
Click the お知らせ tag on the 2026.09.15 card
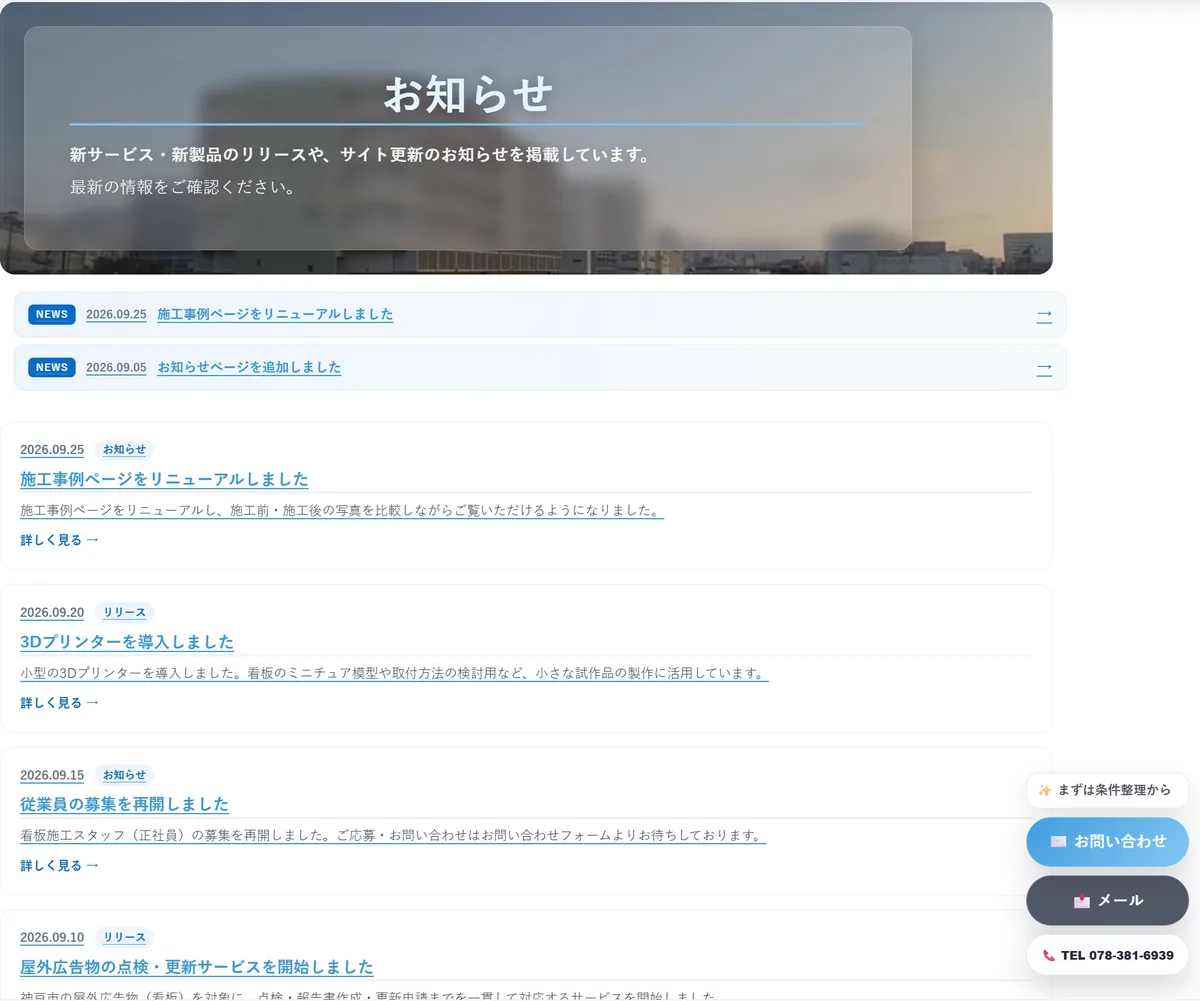(124, 775)
